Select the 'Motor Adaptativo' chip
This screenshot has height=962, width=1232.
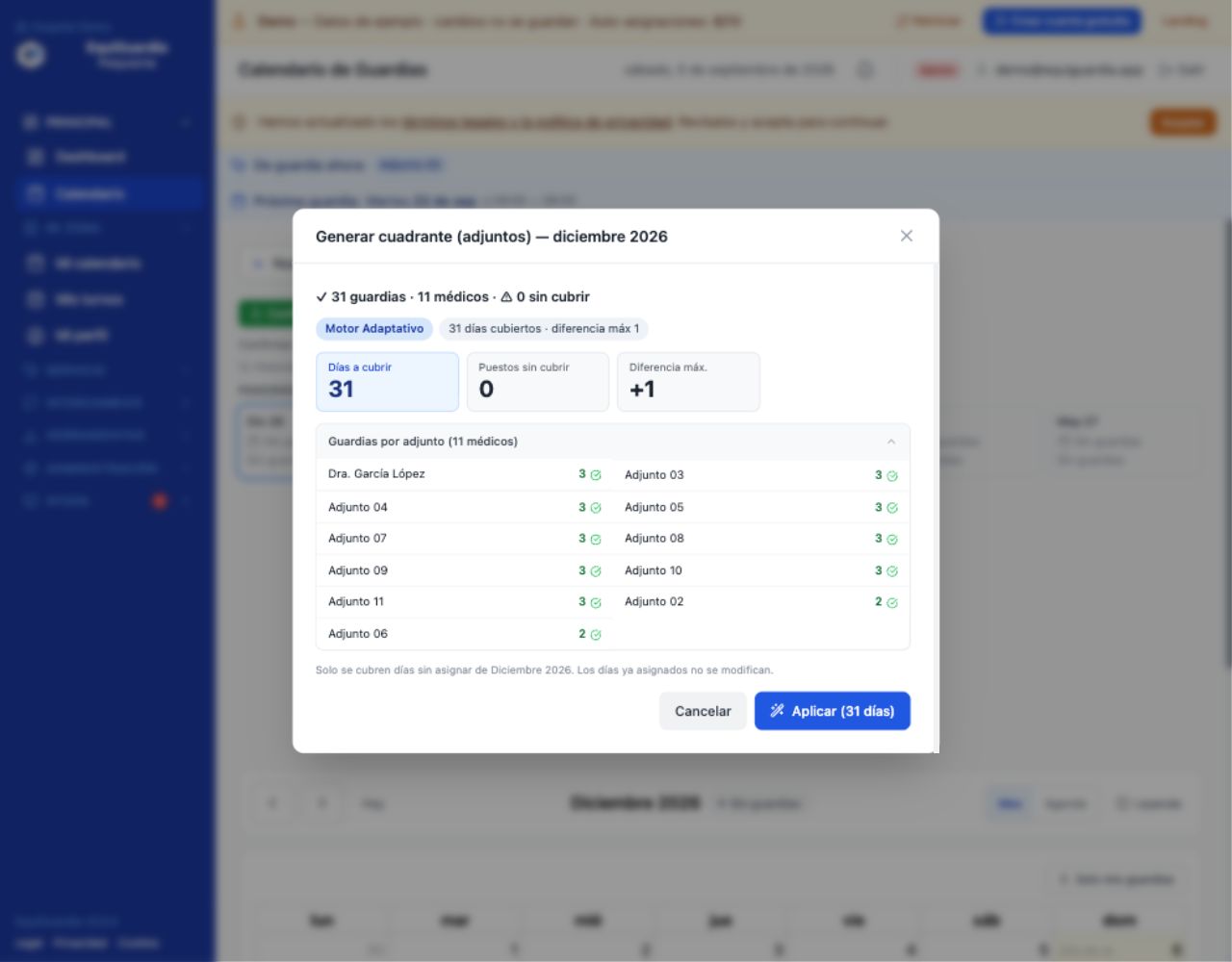click(x=374, y=329)
